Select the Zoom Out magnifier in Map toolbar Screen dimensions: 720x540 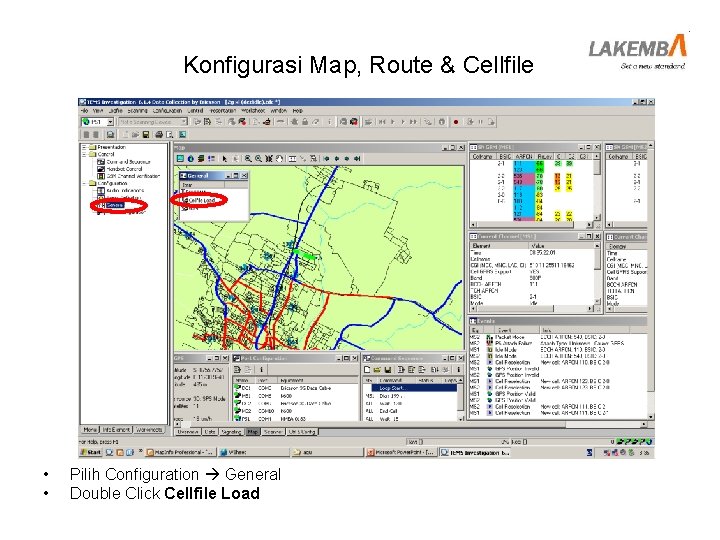pyautogui.click(x=259, y=159)
